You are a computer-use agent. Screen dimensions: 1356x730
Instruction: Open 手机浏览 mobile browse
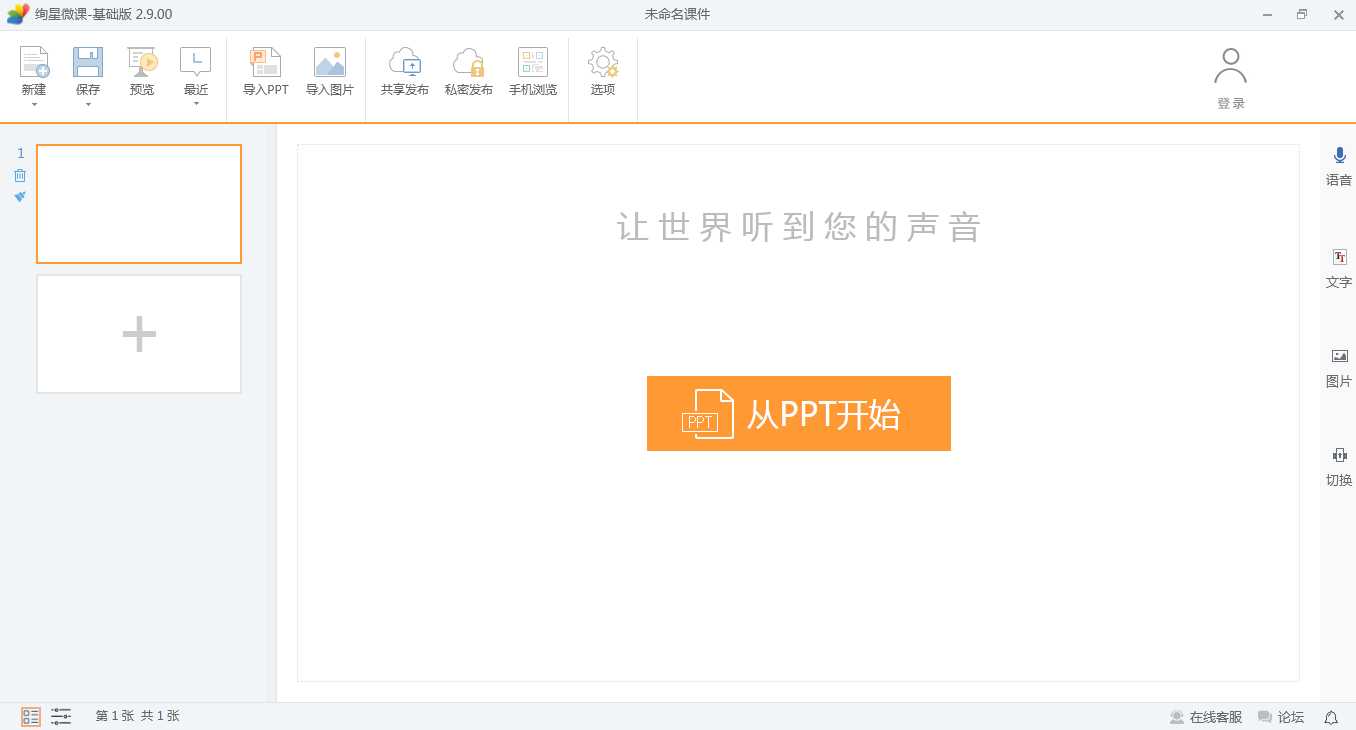pos(533,71)
